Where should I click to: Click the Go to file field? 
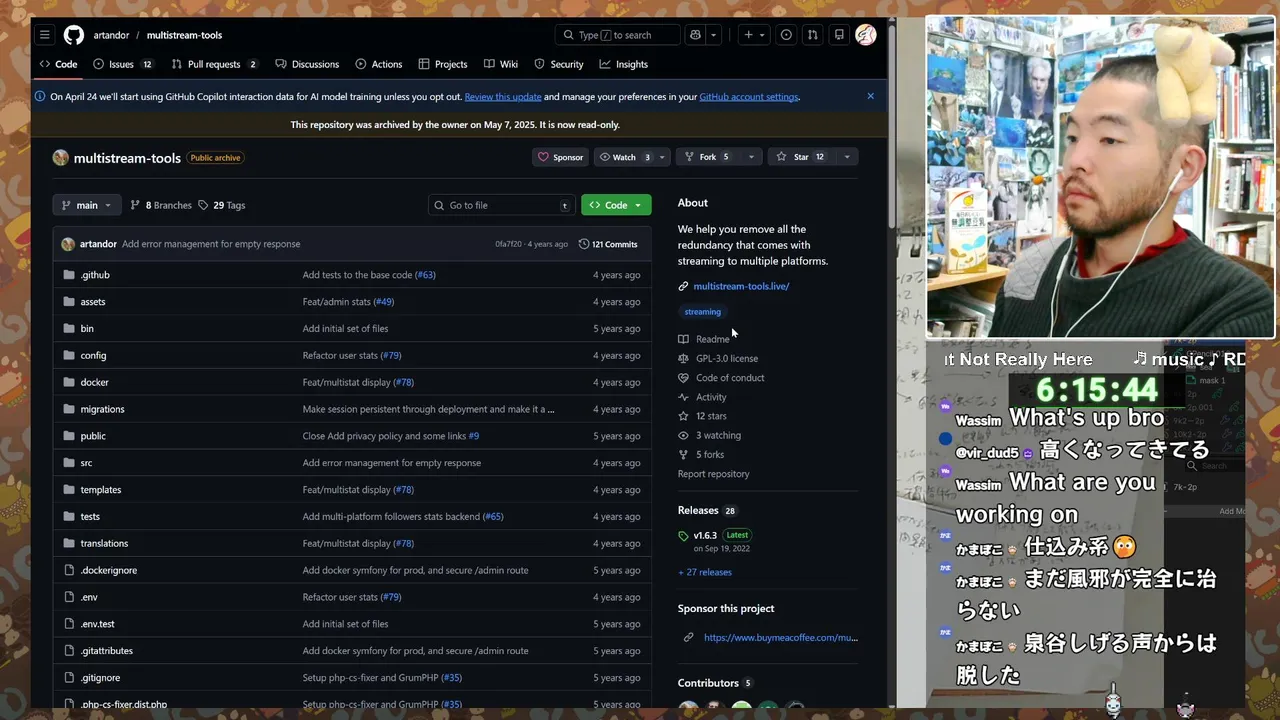(x=501, y=205)
